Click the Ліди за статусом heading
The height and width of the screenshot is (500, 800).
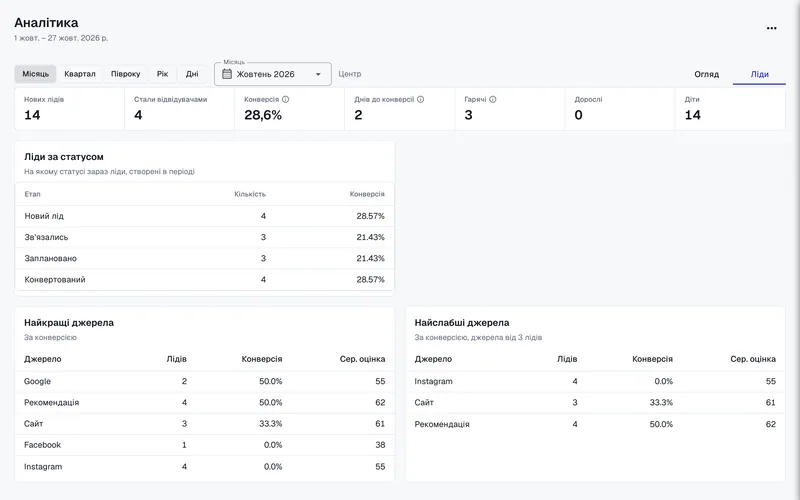64,157
